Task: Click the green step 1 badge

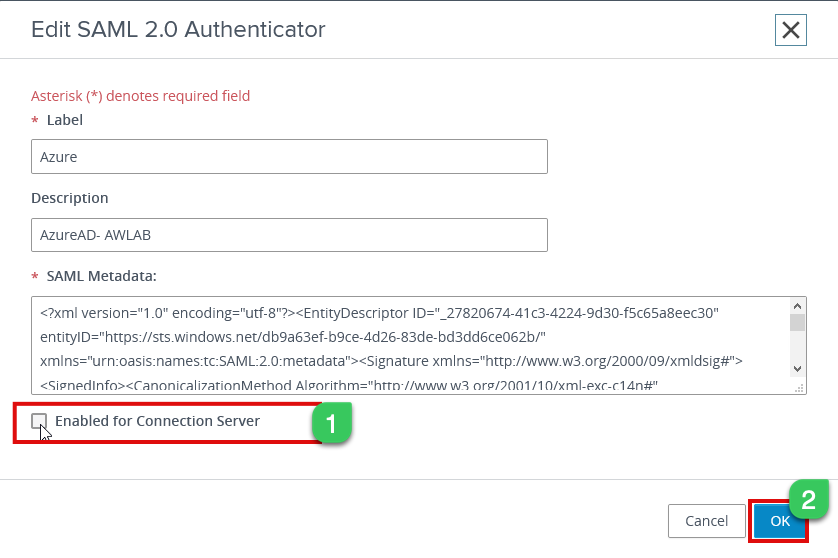Action: point(331,423)
